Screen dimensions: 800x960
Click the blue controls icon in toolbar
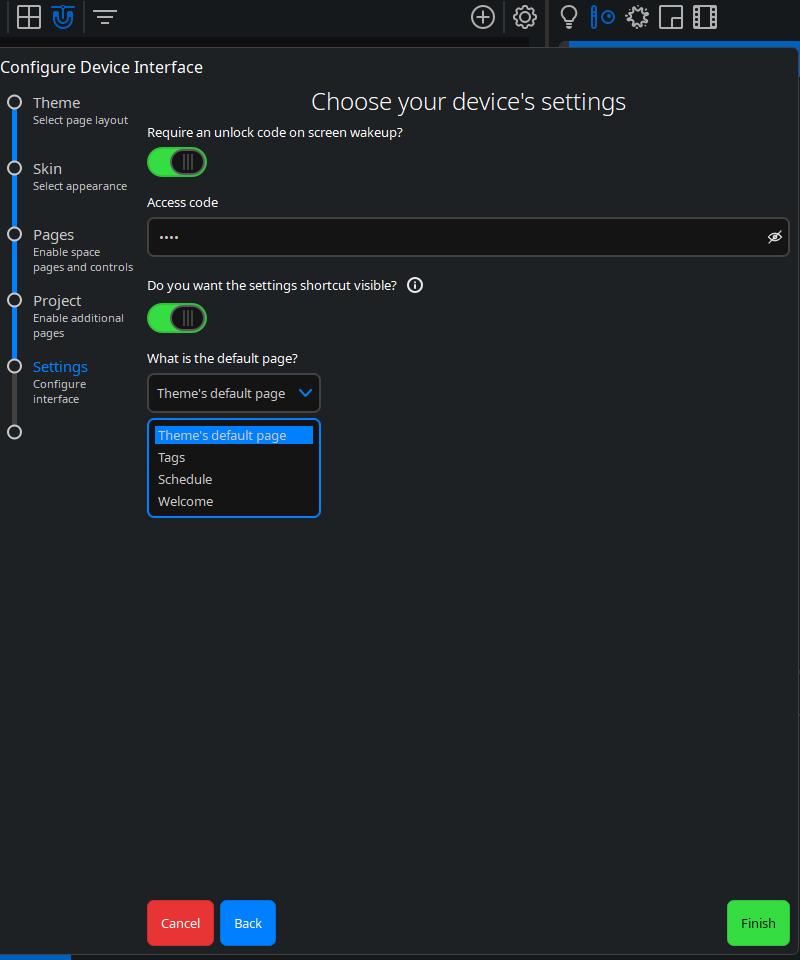pos(602,17)
